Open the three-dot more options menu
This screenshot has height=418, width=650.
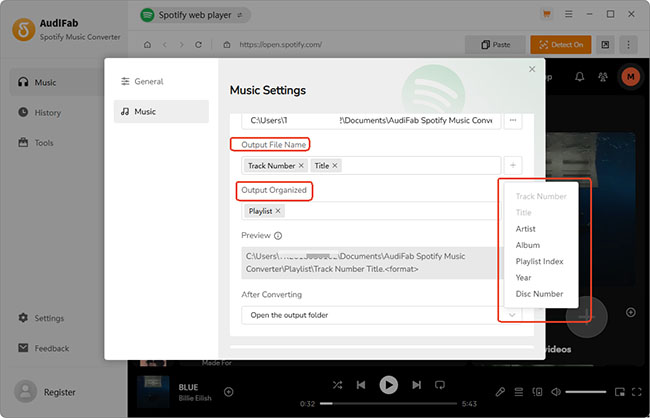(x=628, y=45)
